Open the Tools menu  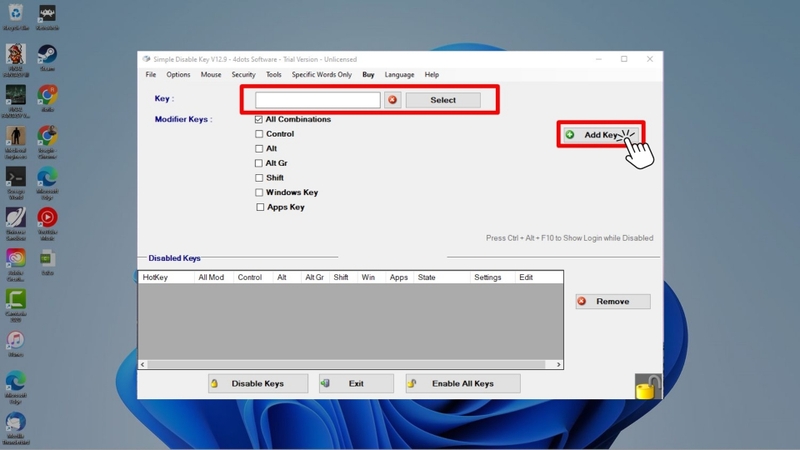coord(273,74)
